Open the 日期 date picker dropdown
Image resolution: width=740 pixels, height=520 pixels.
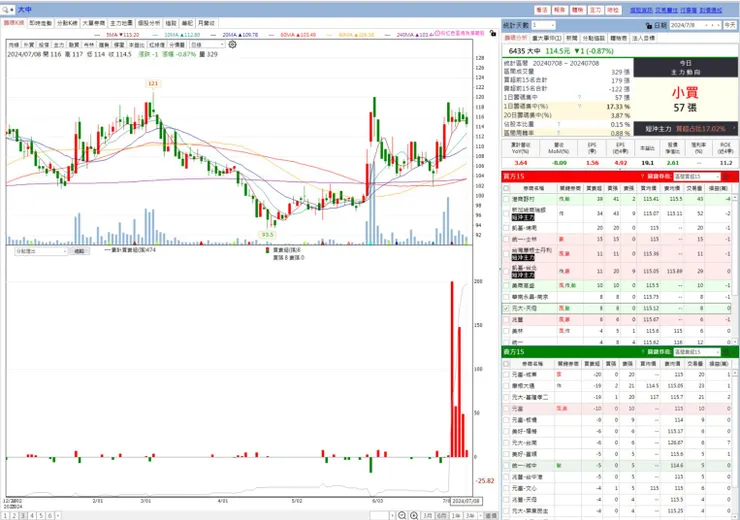706,25
